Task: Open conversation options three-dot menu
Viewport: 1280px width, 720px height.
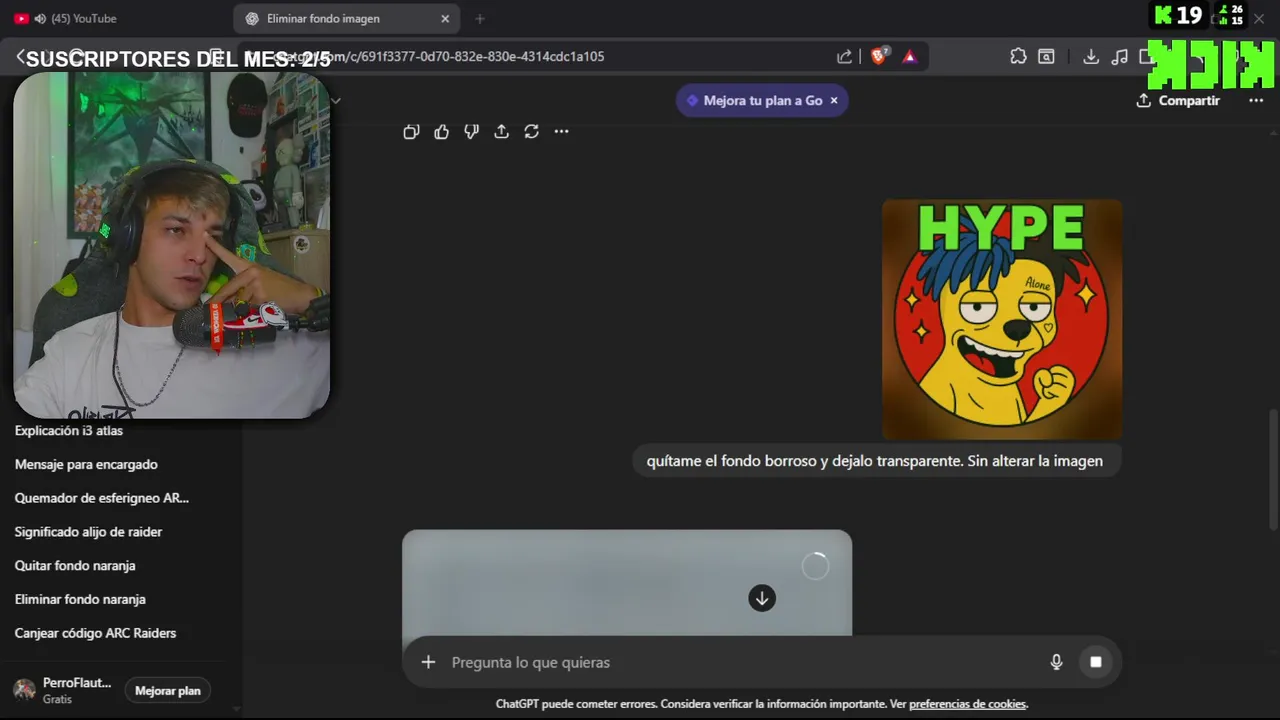Action: click(1256, 100)
